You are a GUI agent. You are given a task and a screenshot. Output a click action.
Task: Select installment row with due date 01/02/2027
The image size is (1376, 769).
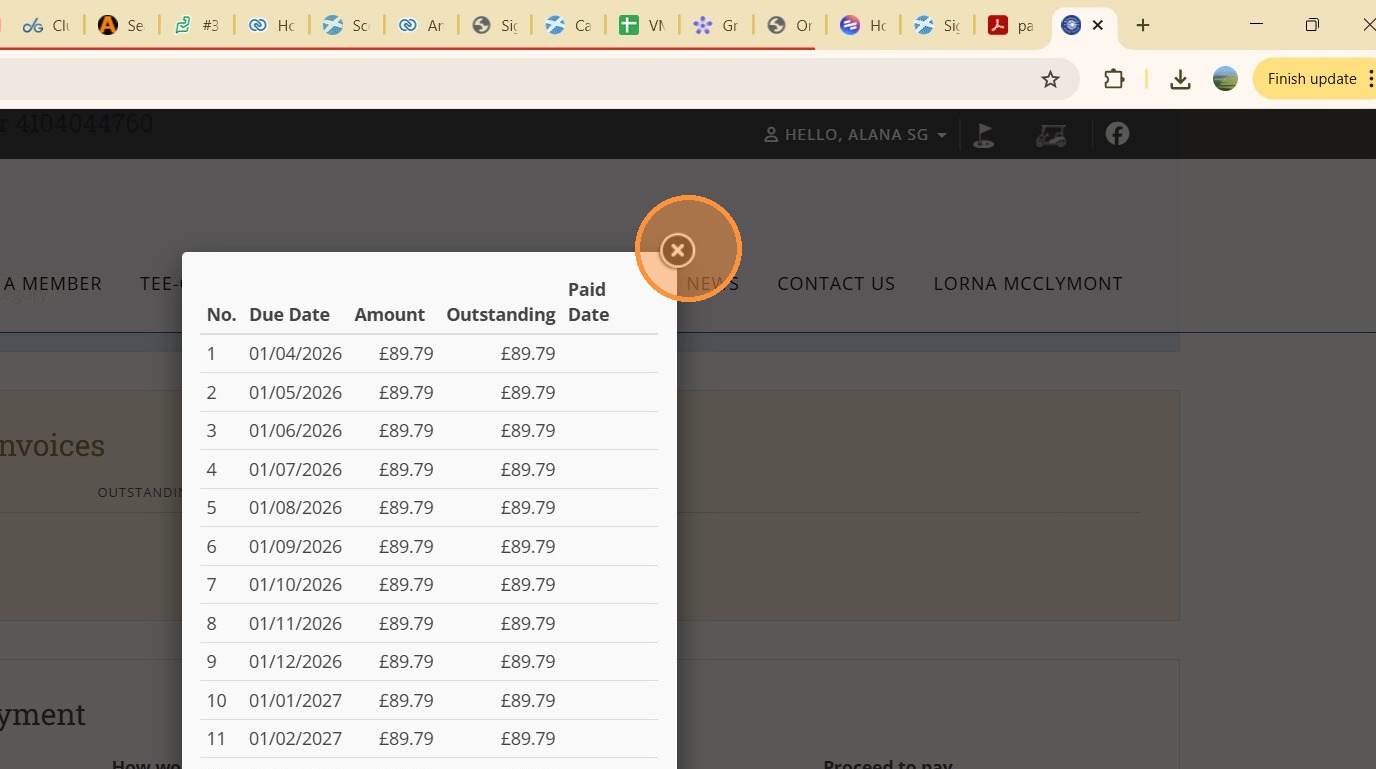(x=295, y=739)
